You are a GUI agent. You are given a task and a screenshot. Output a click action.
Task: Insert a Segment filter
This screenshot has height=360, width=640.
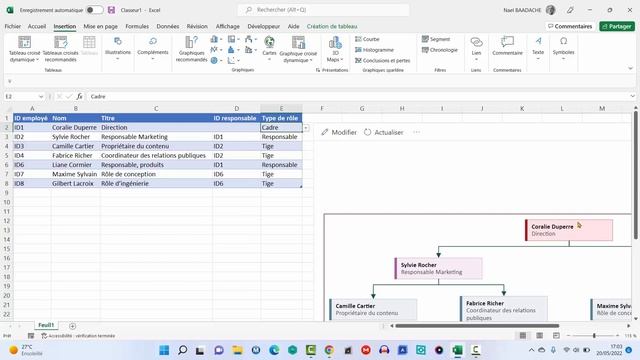click(436, 39)
